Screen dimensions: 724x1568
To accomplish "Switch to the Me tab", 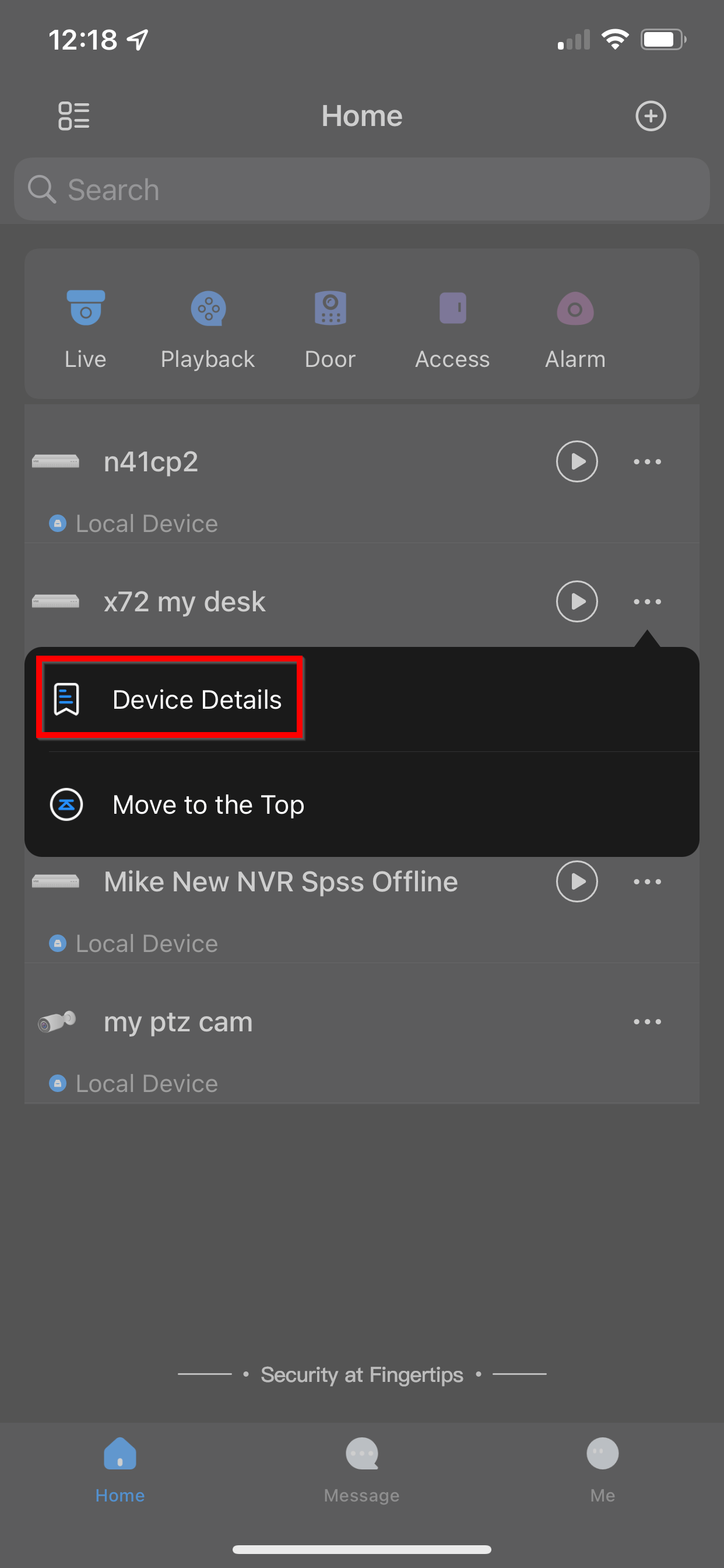I will (602, 1468).
